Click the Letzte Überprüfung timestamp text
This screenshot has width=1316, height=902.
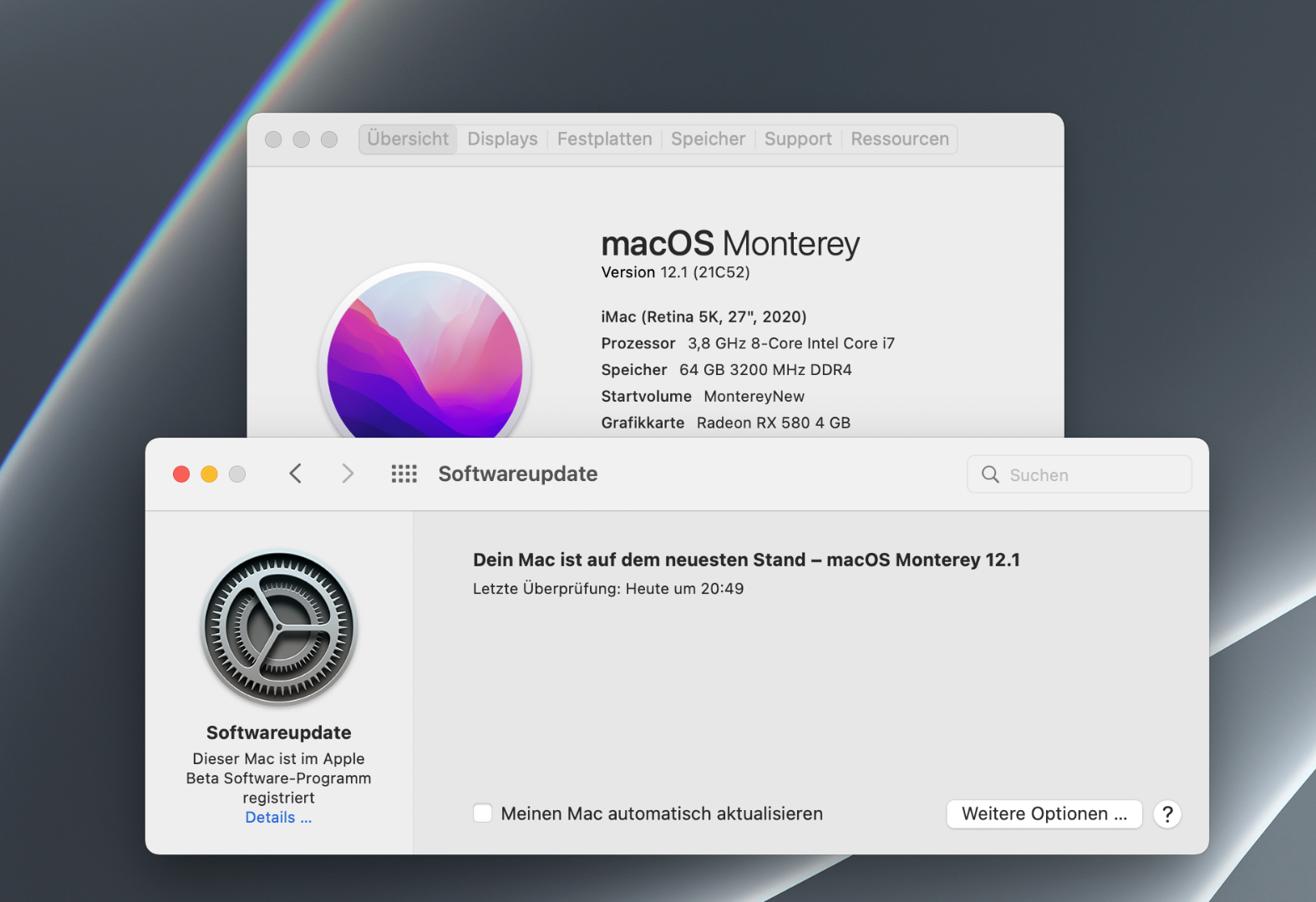608,589
